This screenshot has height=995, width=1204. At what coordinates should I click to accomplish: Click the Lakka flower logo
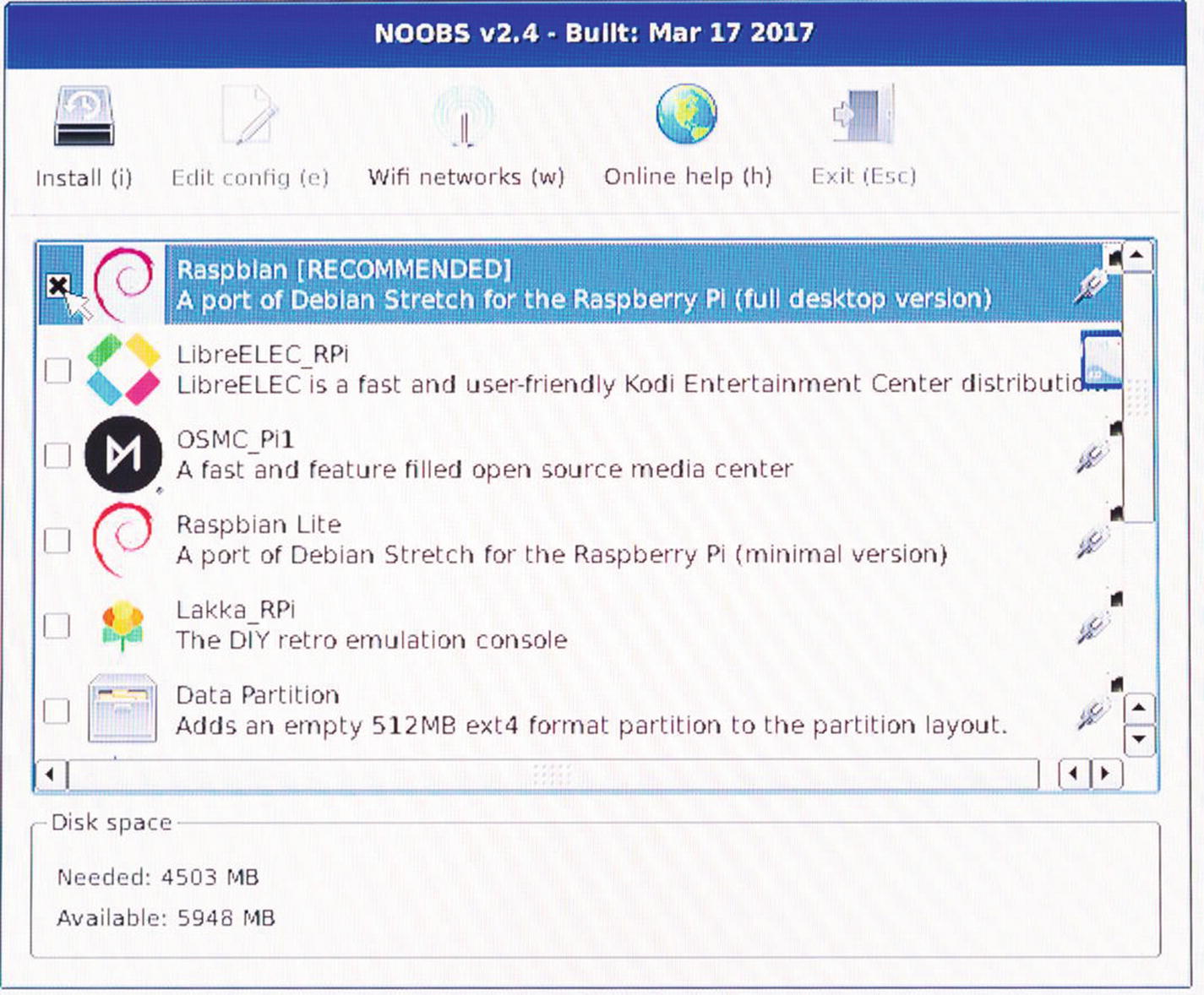point(123,625)
